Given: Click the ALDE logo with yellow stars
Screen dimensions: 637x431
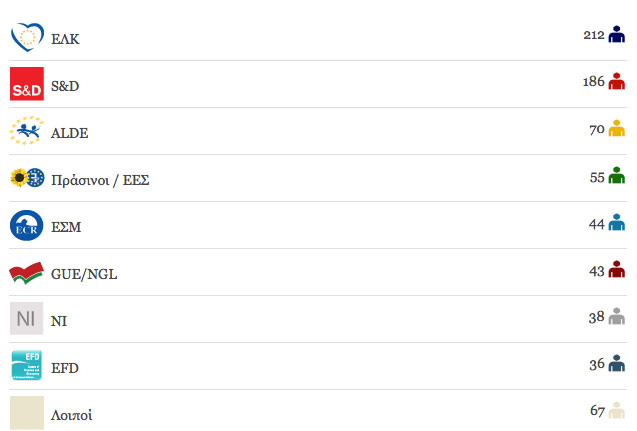Looking at the screenshot, I should [x=27, y=130].
